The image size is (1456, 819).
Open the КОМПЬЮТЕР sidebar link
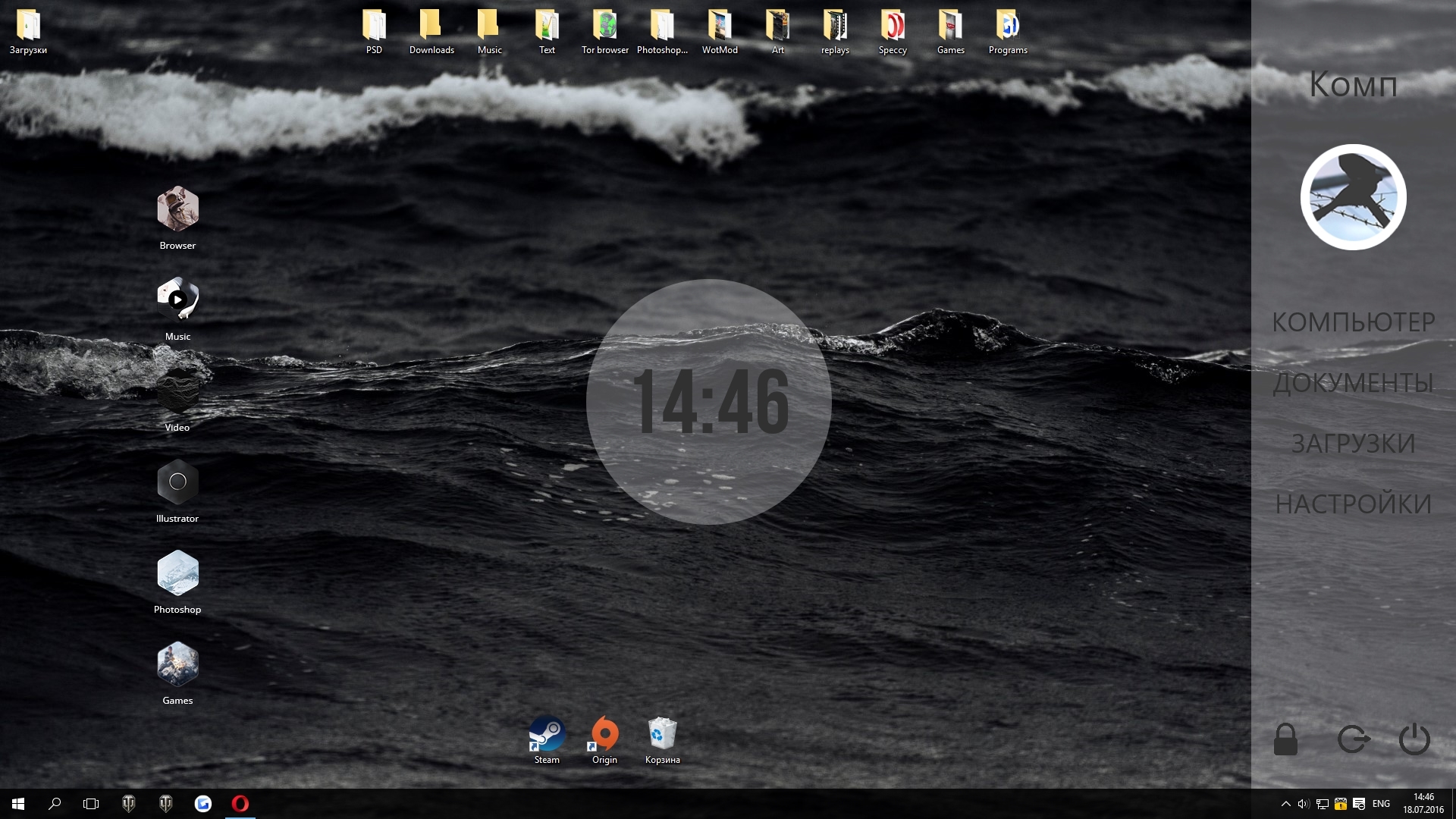1353,322
